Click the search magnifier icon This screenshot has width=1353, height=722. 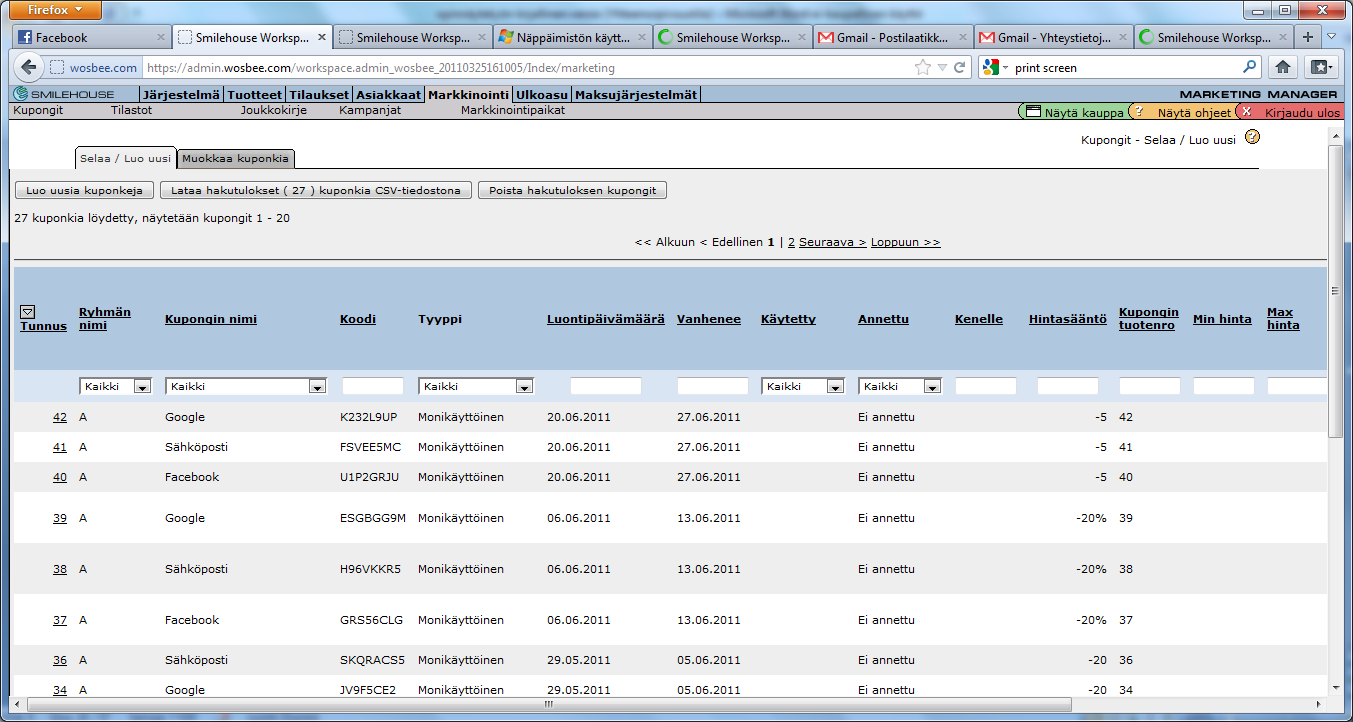1250,68
